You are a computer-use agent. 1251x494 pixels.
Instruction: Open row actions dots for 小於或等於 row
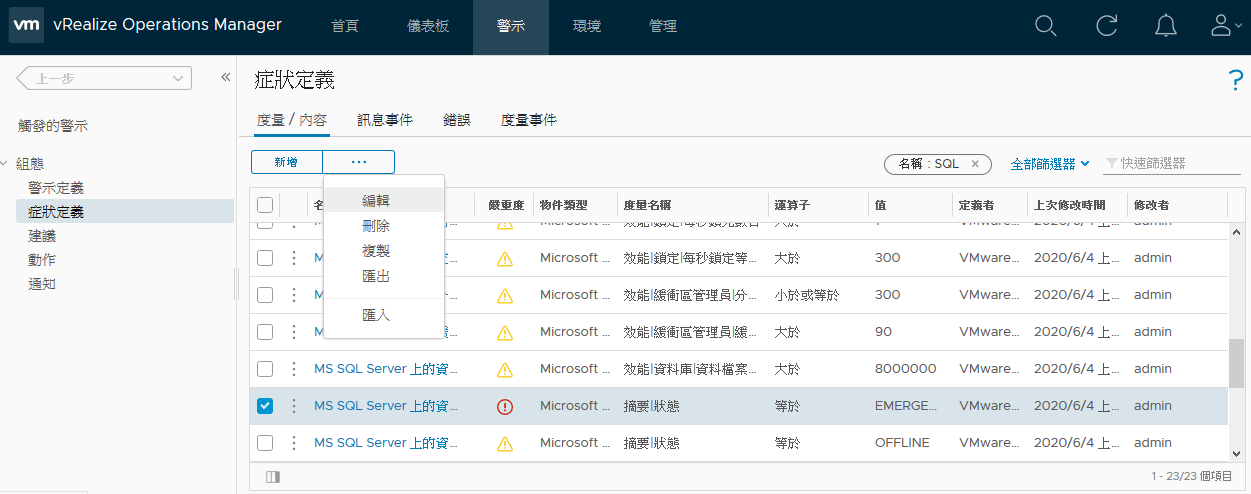pos(294,295)
